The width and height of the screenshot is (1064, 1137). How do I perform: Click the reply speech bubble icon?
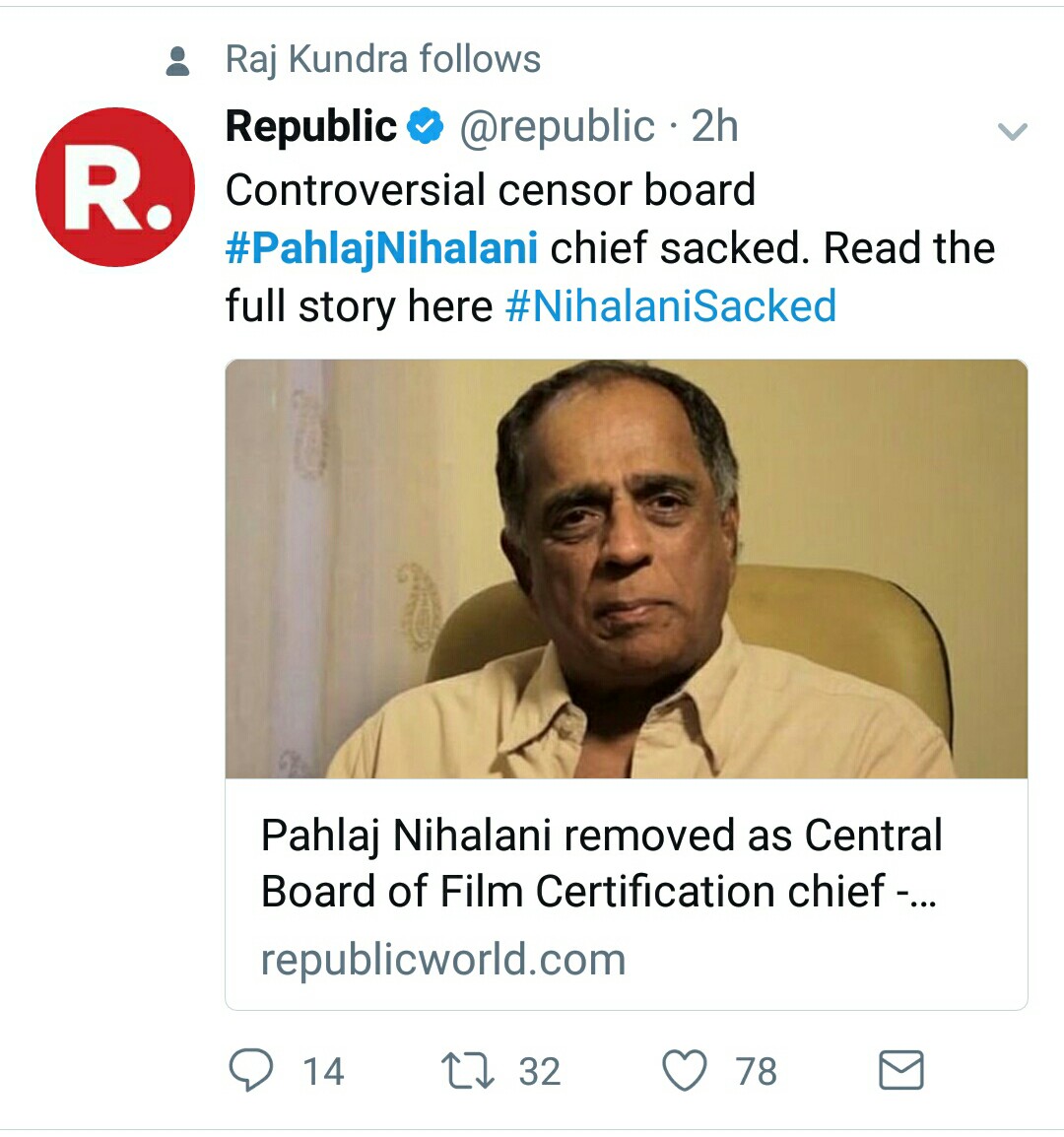click(x=250, y=1070)
